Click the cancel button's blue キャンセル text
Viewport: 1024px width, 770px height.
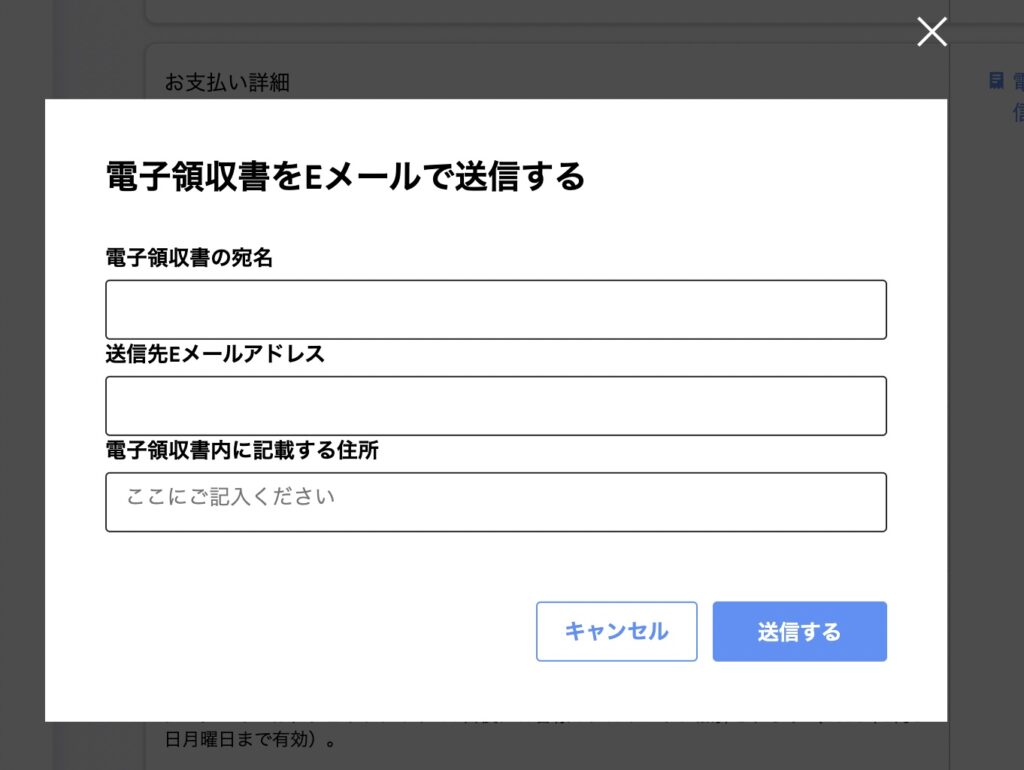click(616, 631)
